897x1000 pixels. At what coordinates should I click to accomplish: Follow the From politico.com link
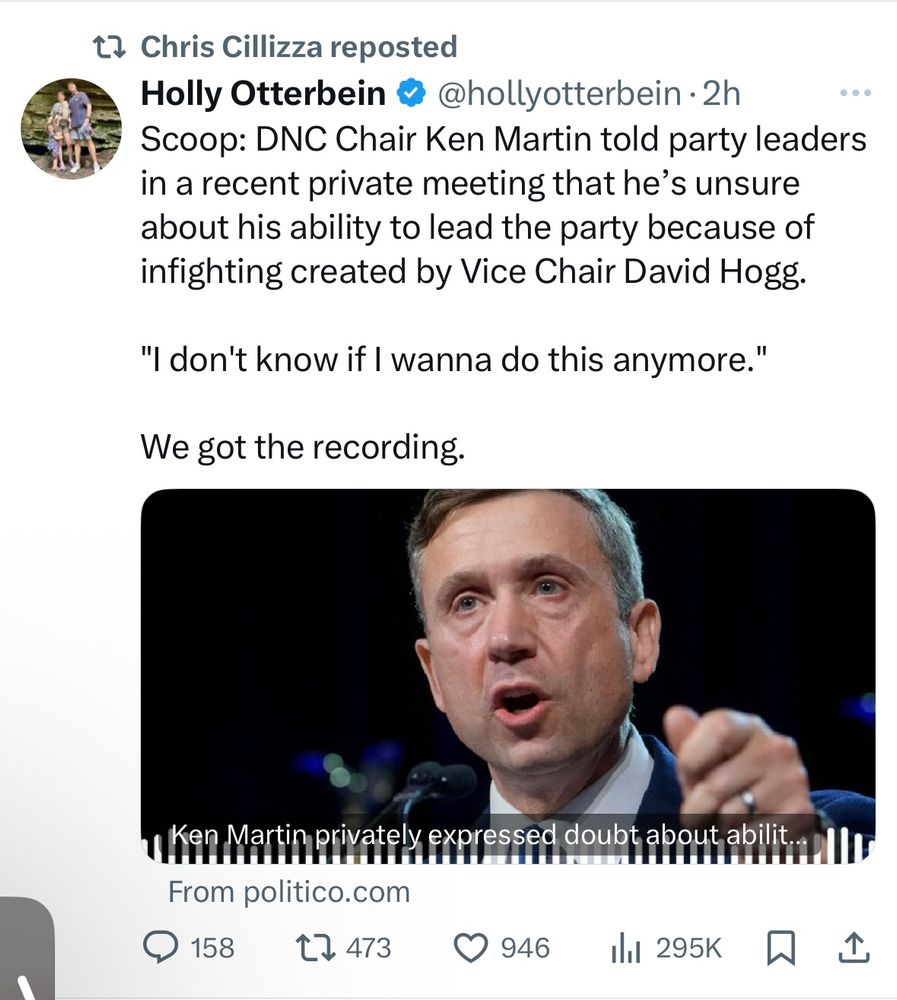(289, 892)
